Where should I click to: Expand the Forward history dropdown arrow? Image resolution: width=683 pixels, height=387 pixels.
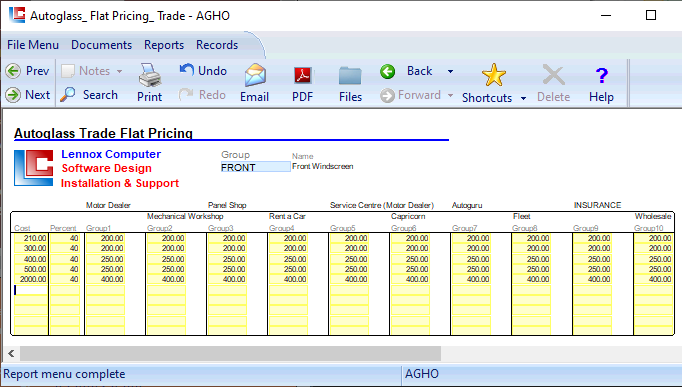(x=450, y=95)
